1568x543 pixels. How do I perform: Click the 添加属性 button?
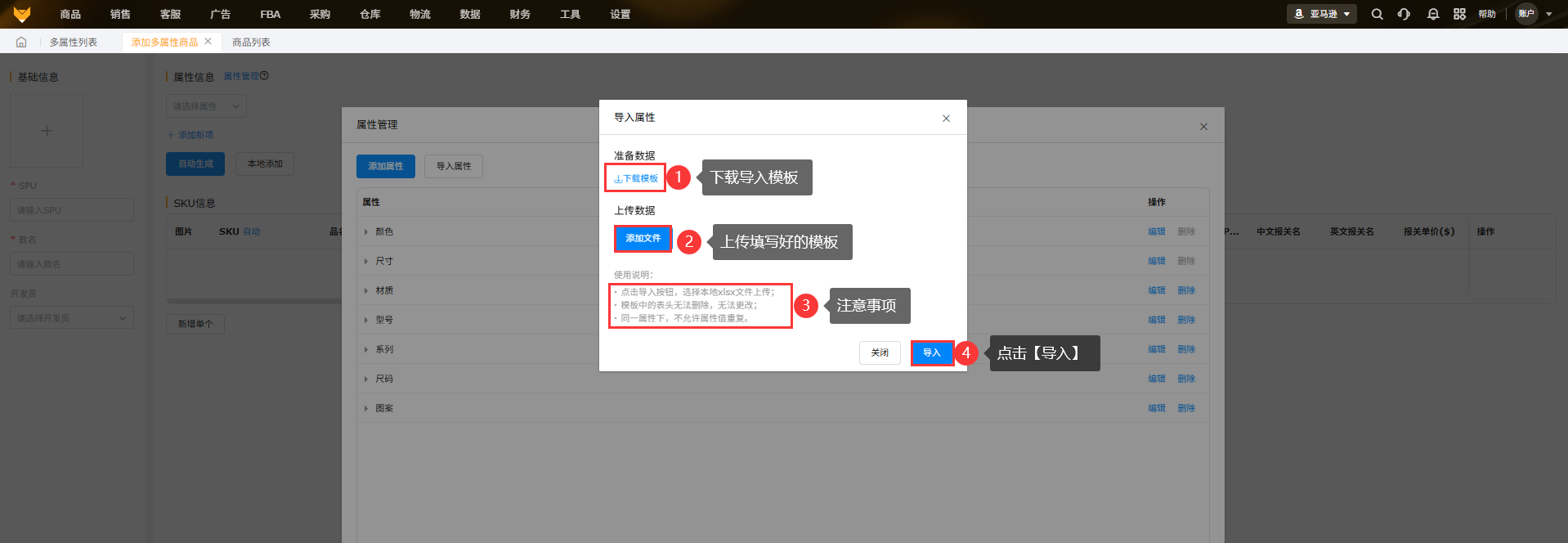pyautogui.click(x=386, y=166)
